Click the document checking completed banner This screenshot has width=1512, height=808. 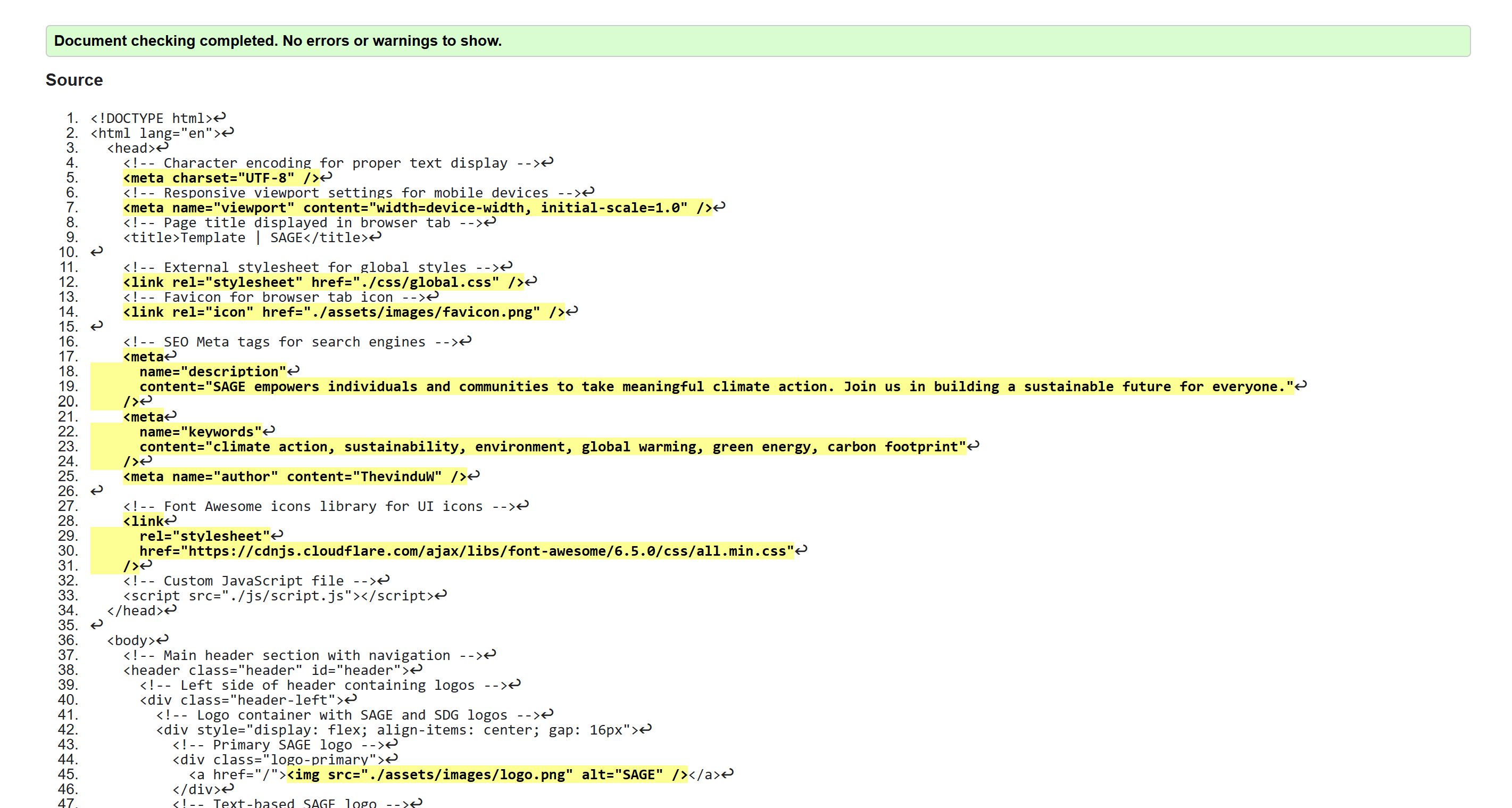(x=277, y=40)
